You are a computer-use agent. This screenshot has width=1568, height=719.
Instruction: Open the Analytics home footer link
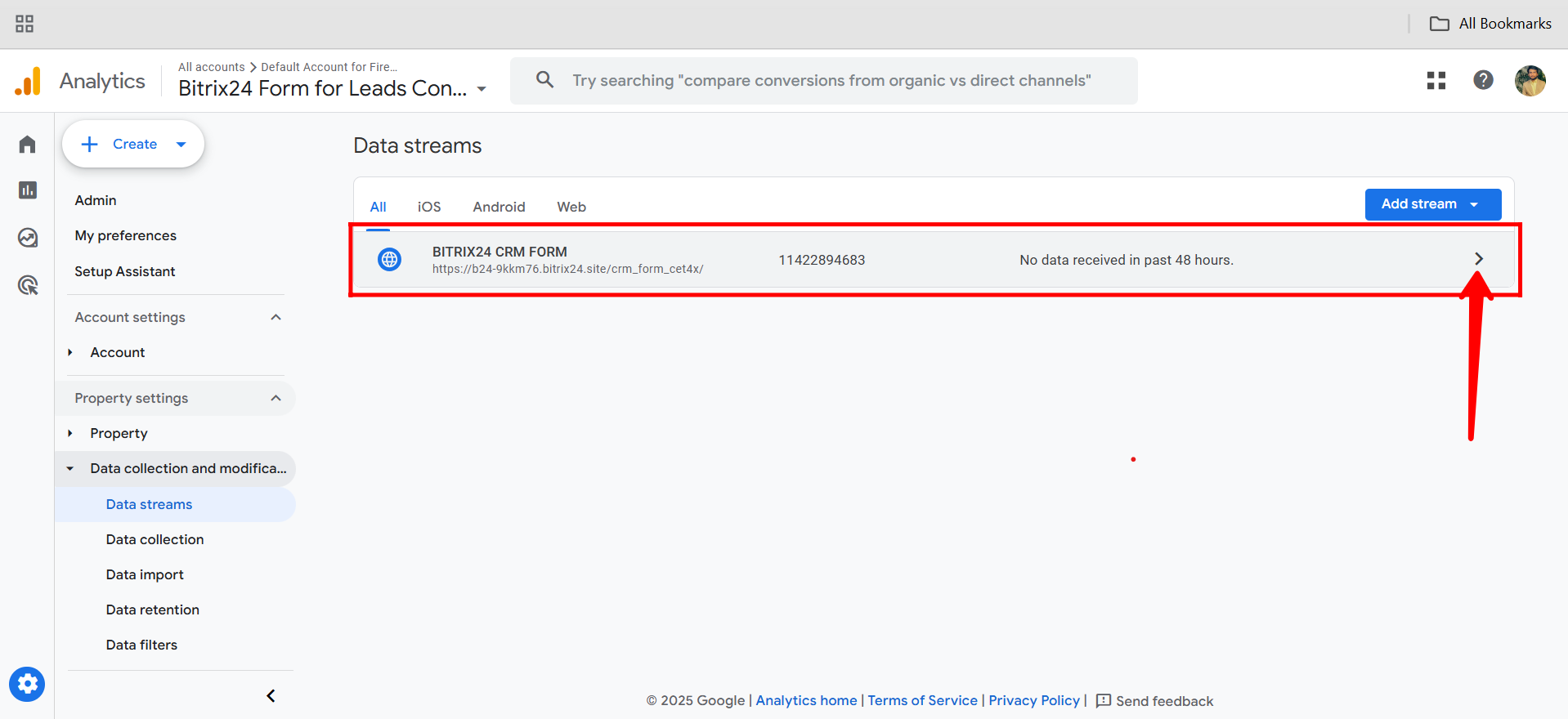click(806, 700)
